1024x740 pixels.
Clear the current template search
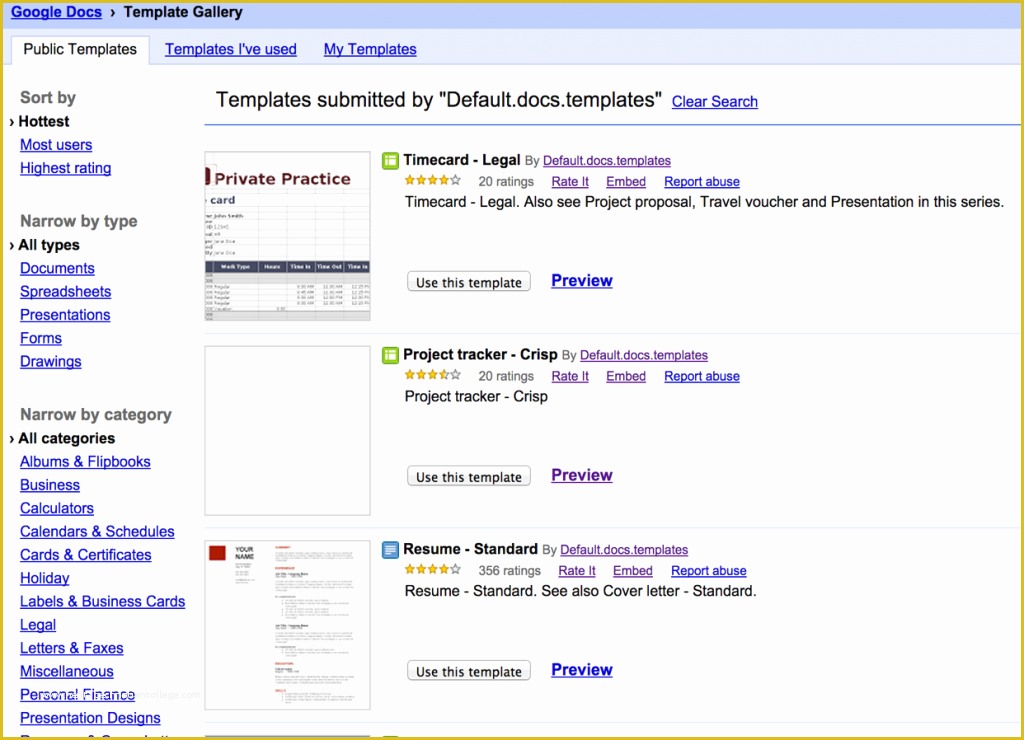714,102
